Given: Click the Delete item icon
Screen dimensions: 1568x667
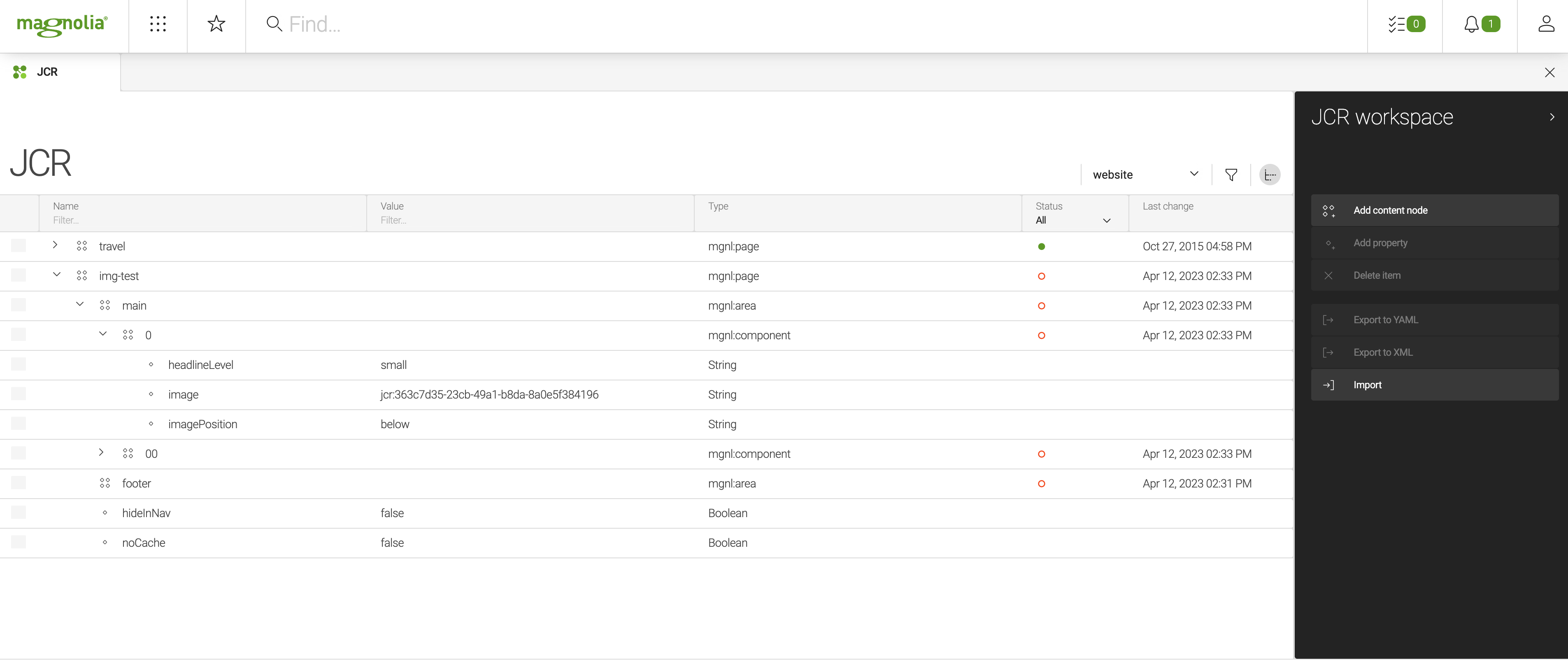Looking at the screenshot, I should 1328,275.
